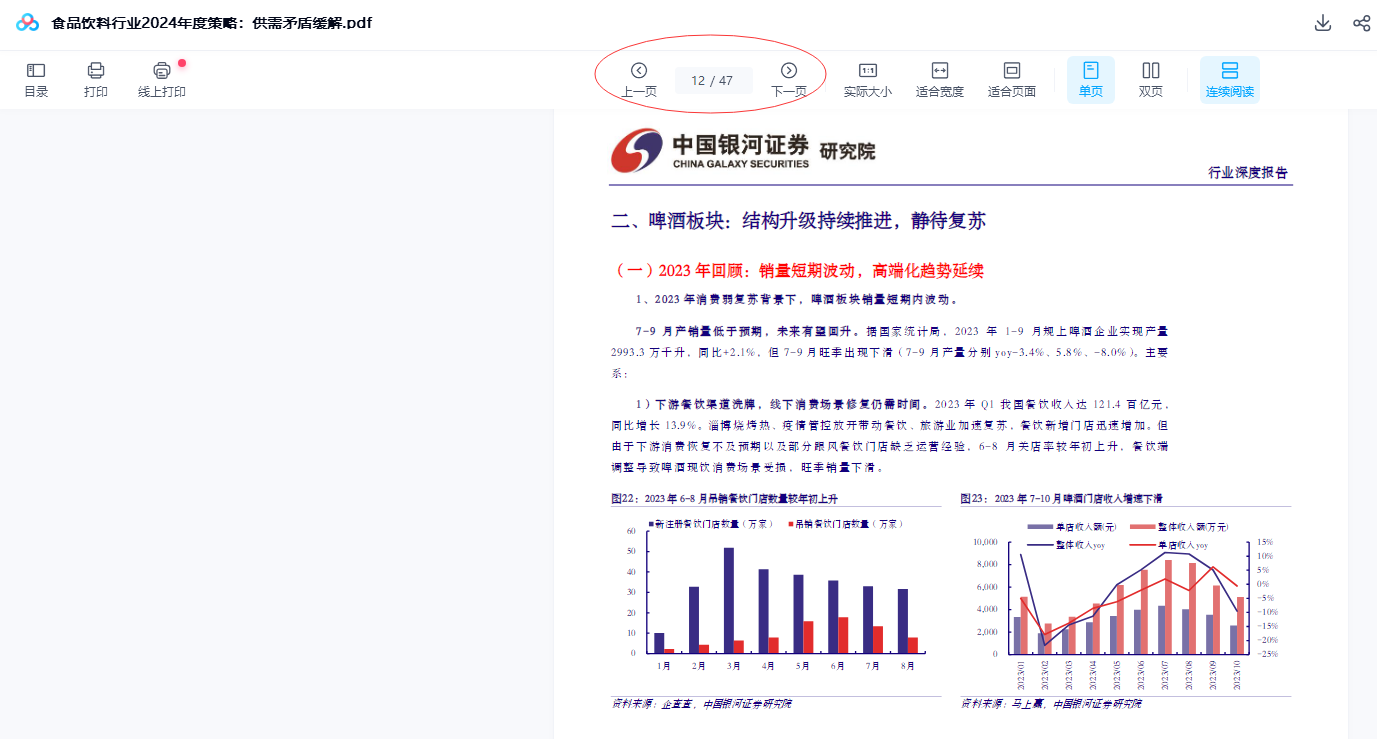
Task: Click the share icon at top right
Action: coord(1361,23)
